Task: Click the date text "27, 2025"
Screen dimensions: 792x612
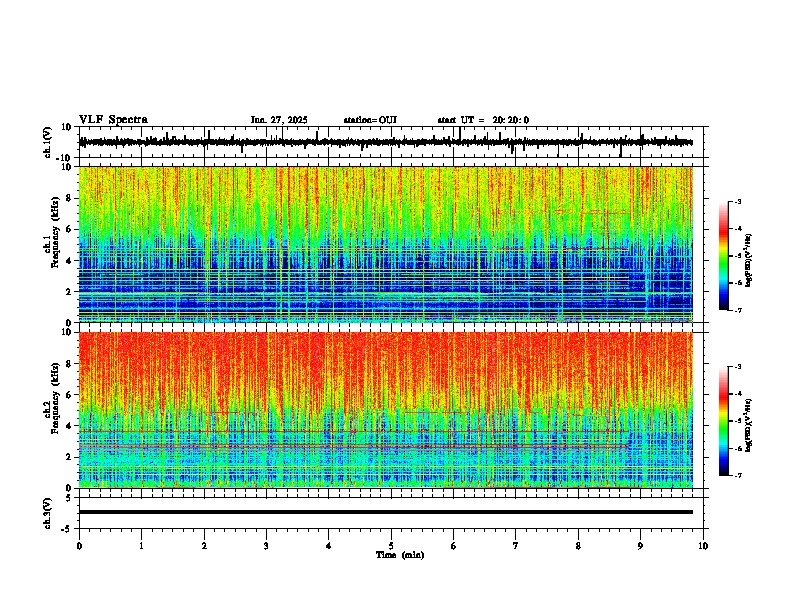Action: (287, 120)
